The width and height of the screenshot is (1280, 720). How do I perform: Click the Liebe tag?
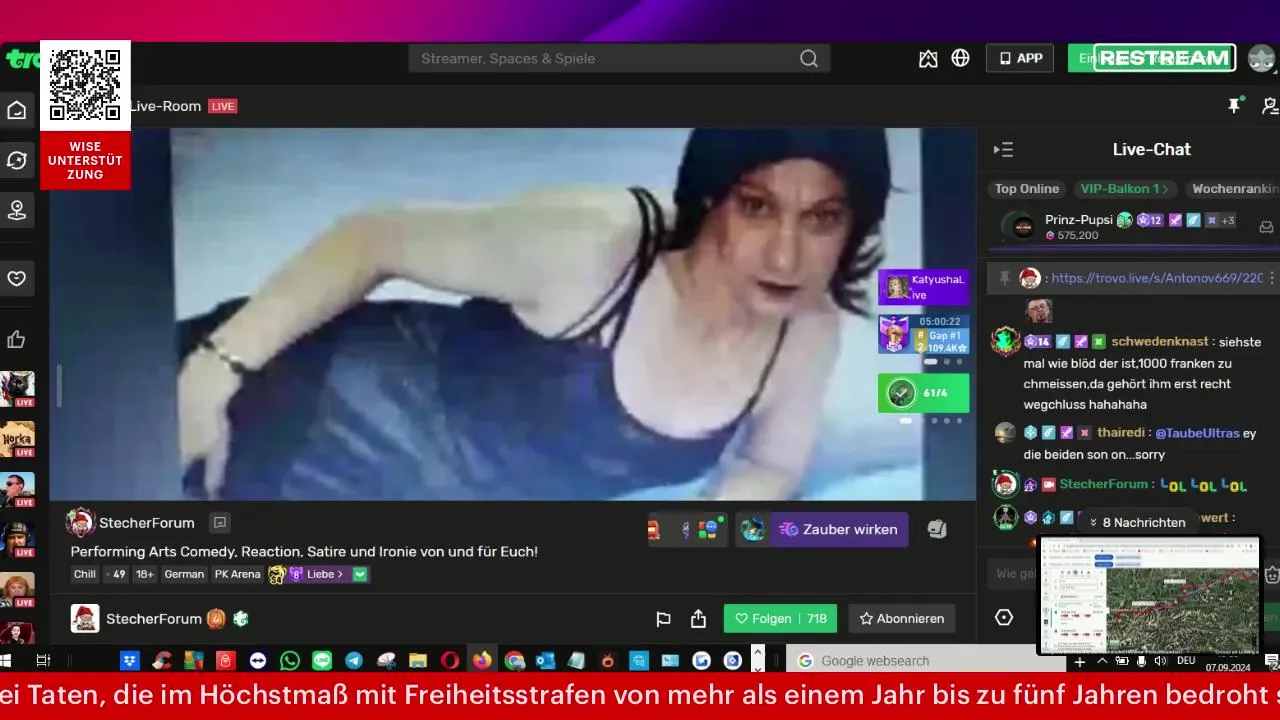(x=318, y=574)
